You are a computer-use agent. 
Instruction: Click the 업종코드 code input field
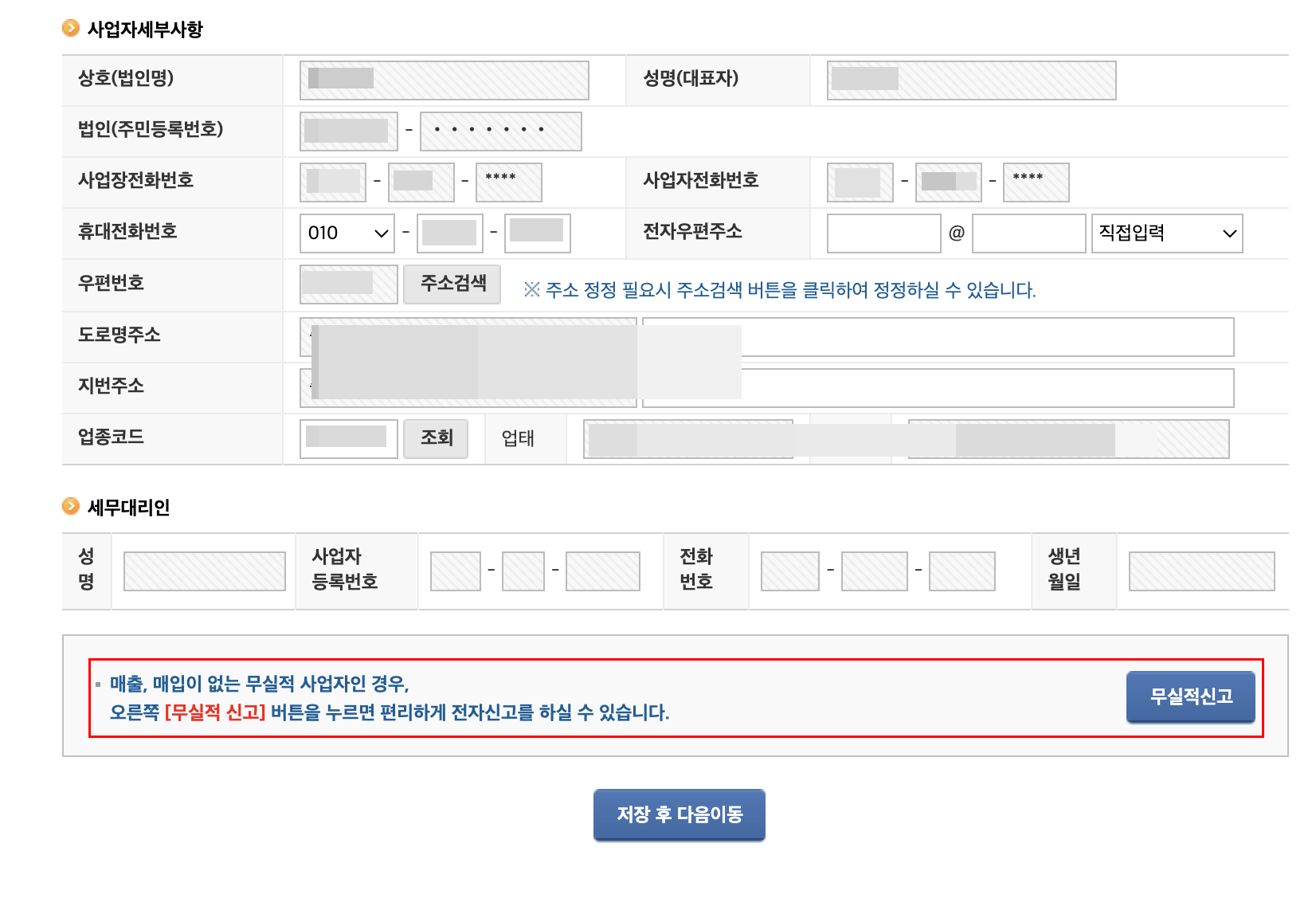coord(348,438)
